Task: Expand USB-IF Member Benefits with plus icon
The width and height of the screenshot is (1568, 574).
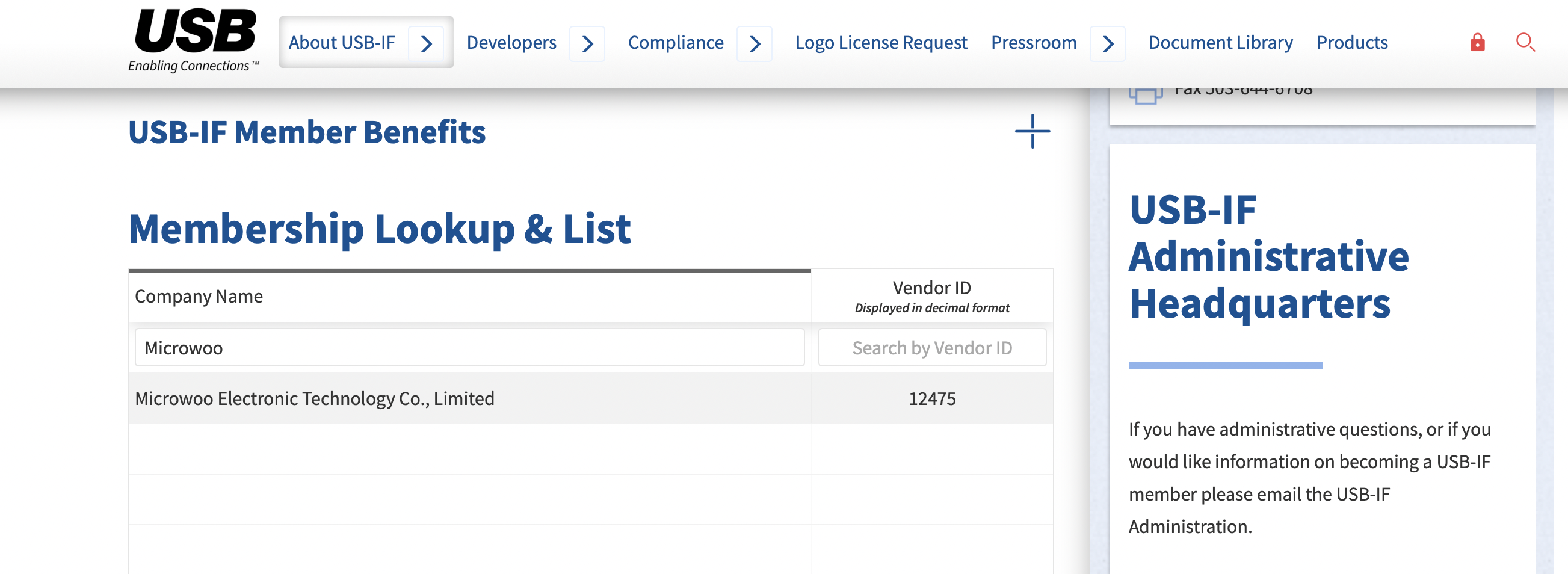Action: (x=1032, y=131)
